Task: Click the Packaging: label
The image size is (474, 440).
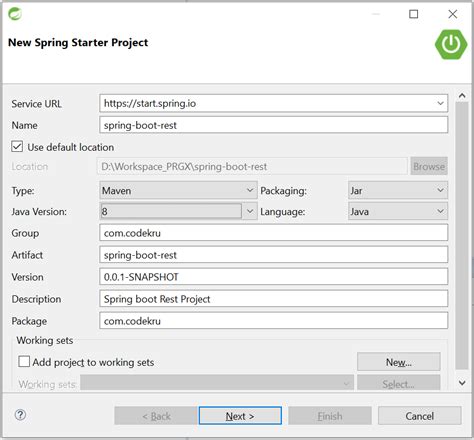Action: click(283, 191)
